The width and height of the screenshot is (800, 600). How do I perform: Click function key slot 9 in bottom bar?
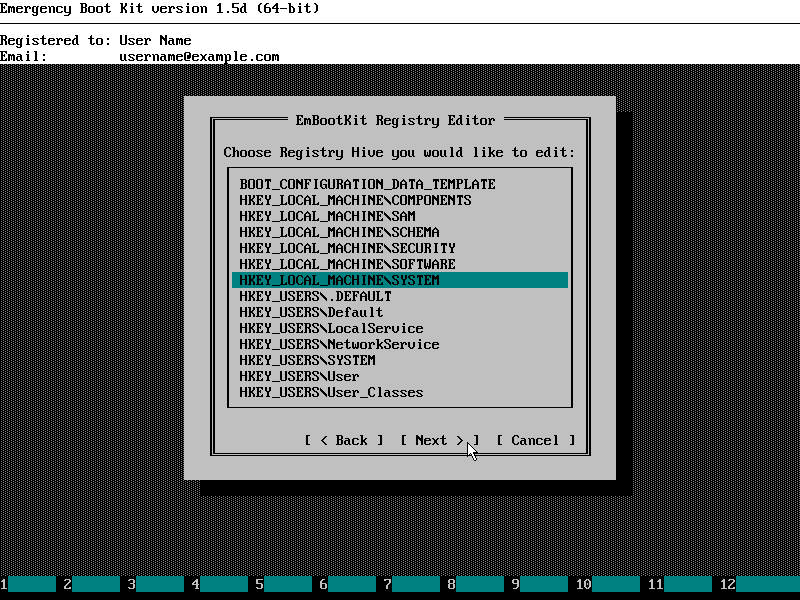(540, 584)
